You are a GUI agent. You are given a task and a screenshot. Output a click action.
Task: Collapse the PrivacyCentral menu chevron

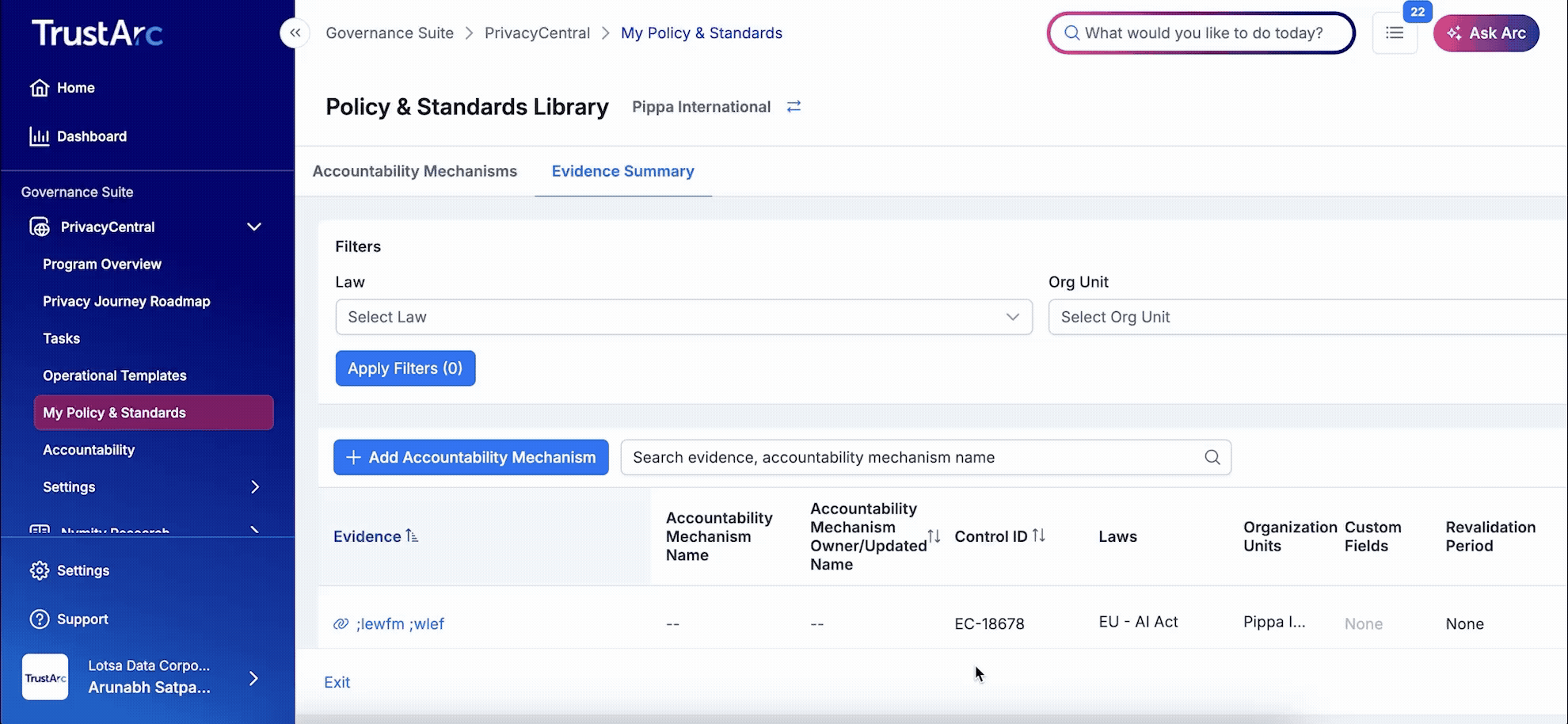point(254,227)
